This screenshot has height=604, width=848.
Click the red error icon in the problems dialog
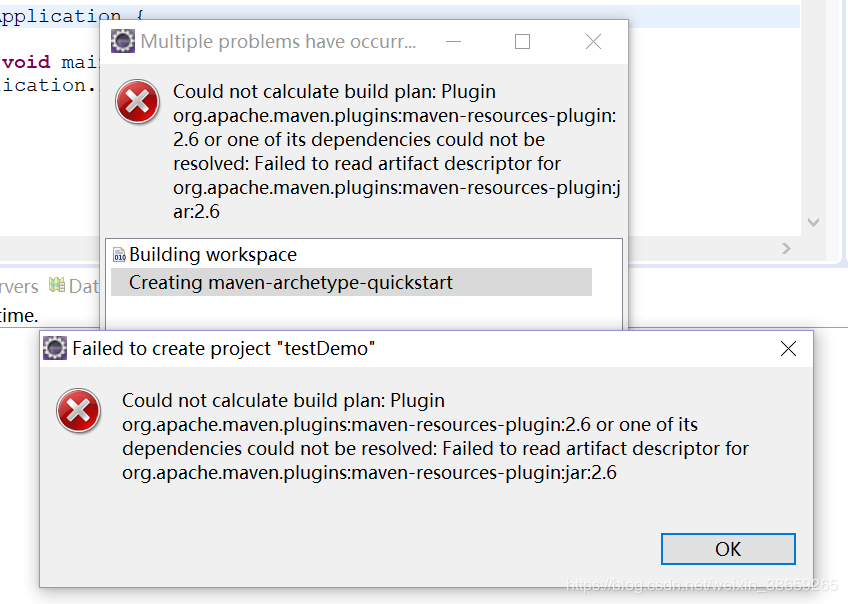(x=137, y=102)
